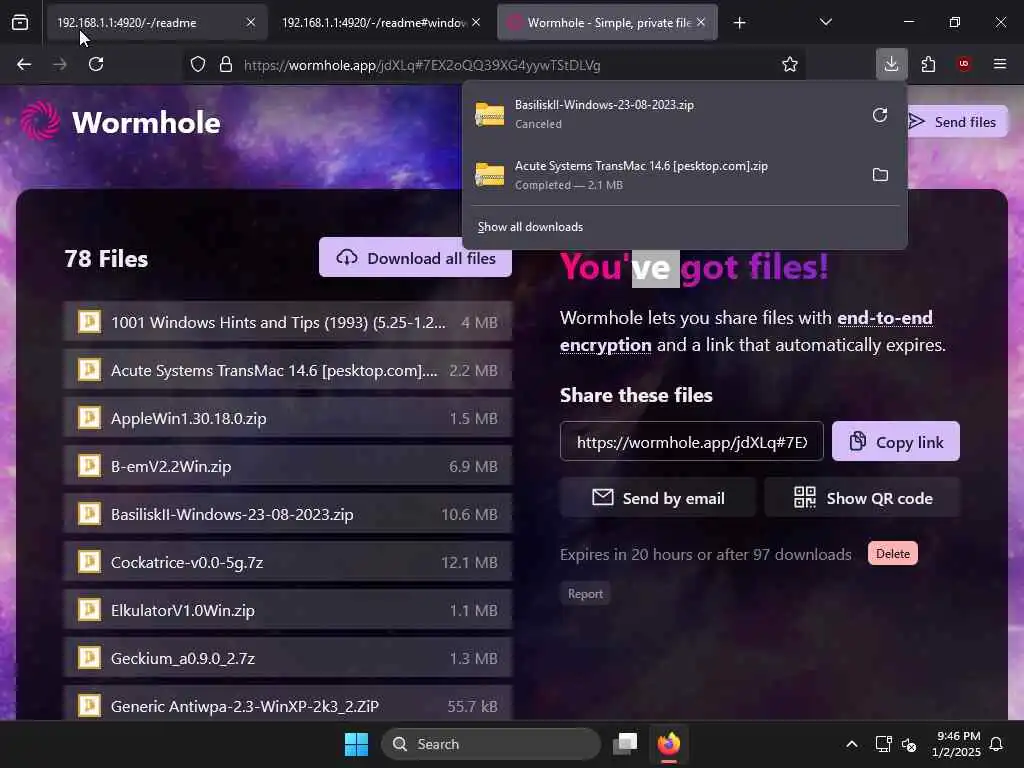Click the forward navigation arrow
This screenshot has height=768, width=1024.
point(60,64)
